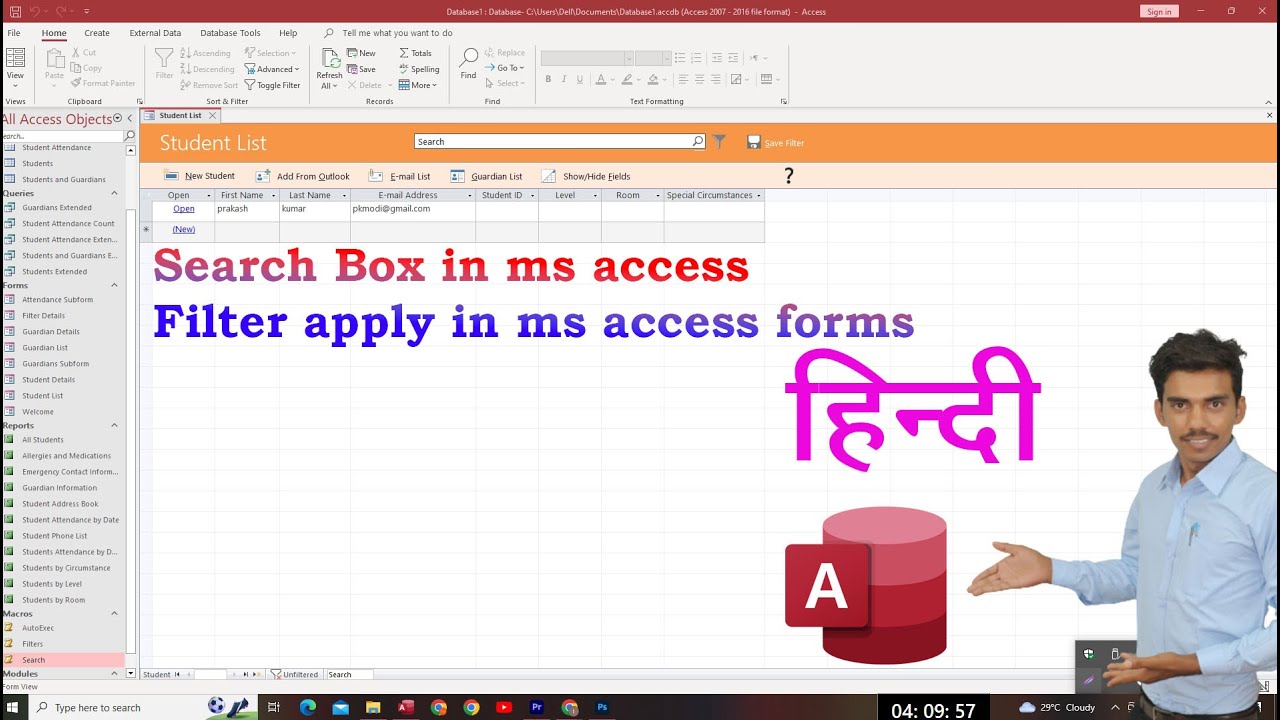
Task: Open the Special Circumstances column dropdown arrow
Action: pyautogui.click(x=759, y=196)
